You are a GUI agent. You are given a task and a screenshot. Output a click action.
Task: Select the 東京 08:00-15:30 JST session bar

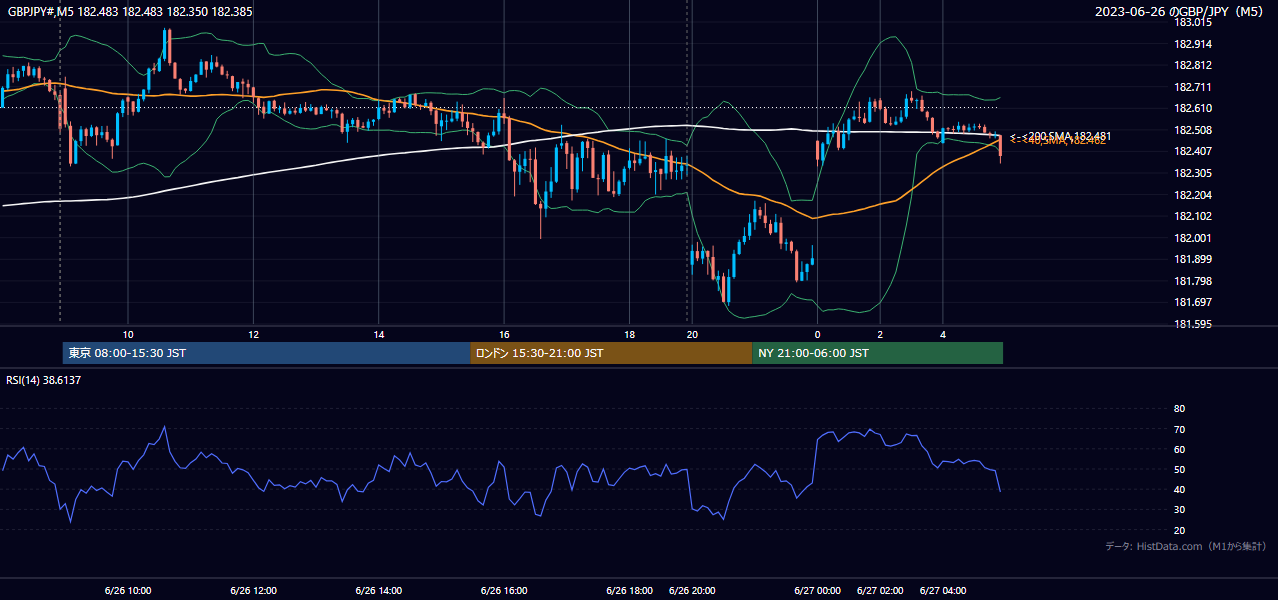pos(266,353)
